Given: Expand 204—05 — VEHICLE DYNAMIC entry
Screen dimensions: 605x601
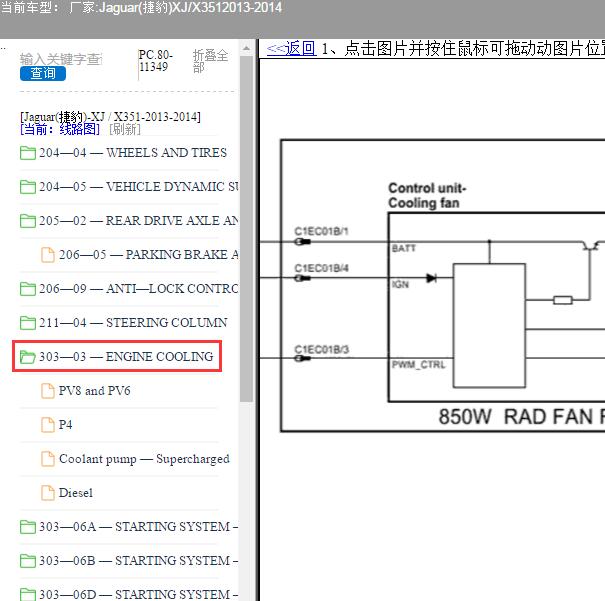Looking at the screenshot, I should (x=139, y=187).
